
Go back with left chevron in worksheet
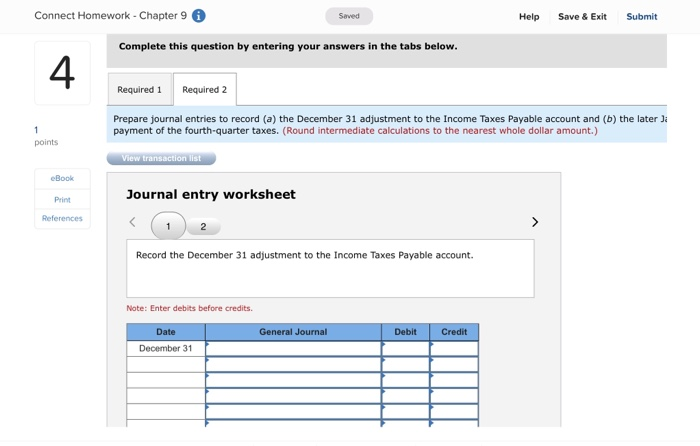tap(132, 222)
